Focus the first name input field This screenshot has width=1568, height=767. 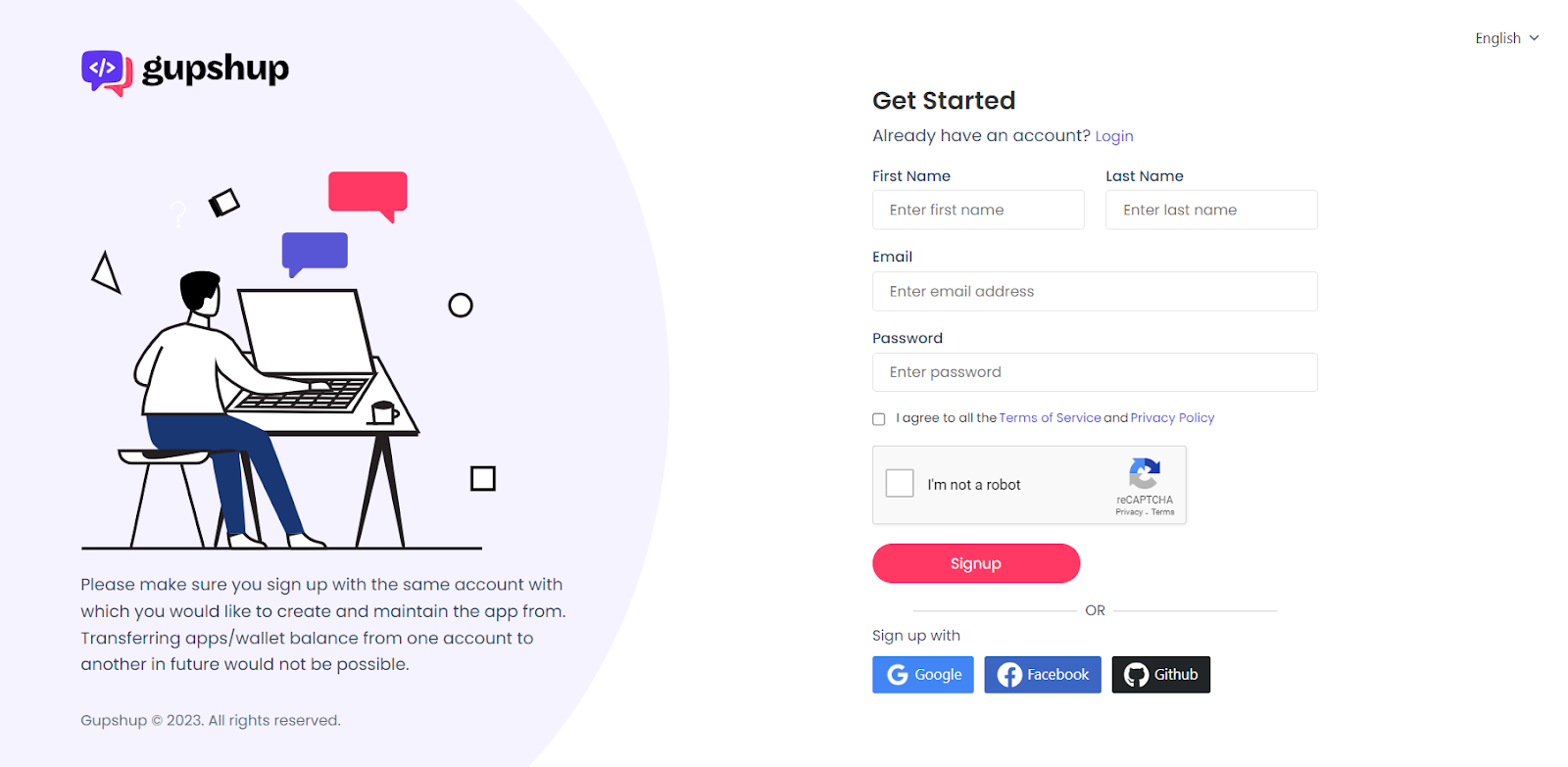[x=978, y=211]
